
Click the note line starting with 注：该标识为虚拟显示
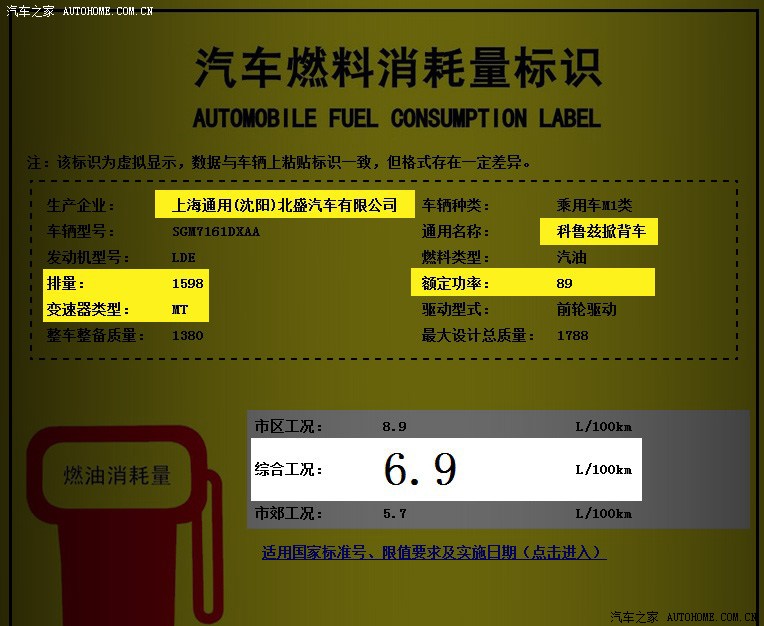(x=279, y=162)
